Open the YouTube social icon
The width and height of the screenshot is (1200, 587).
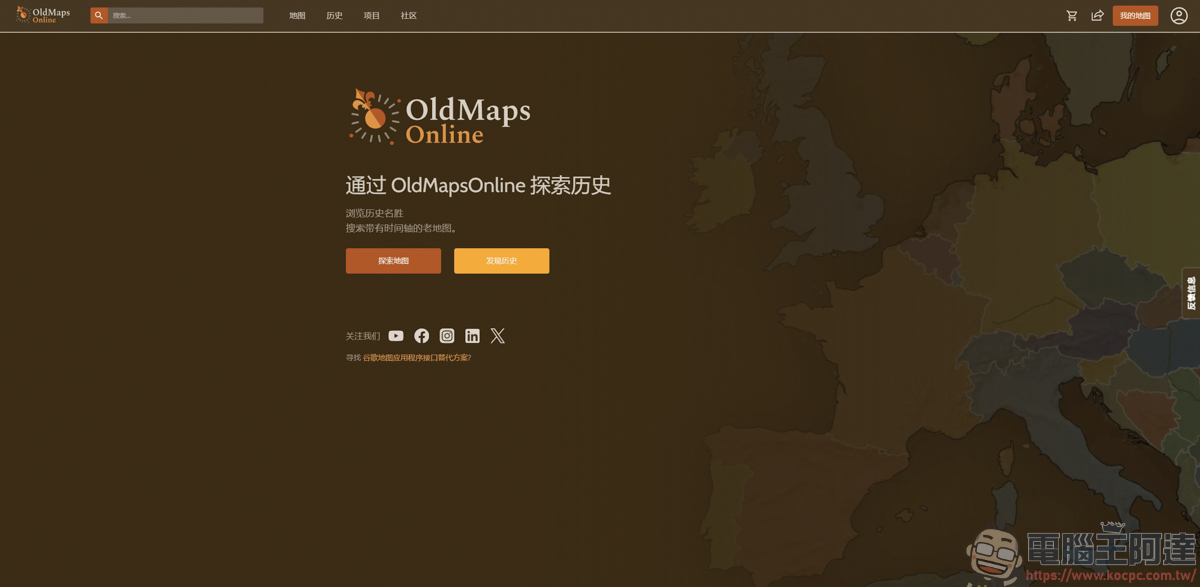click(396, 336)
